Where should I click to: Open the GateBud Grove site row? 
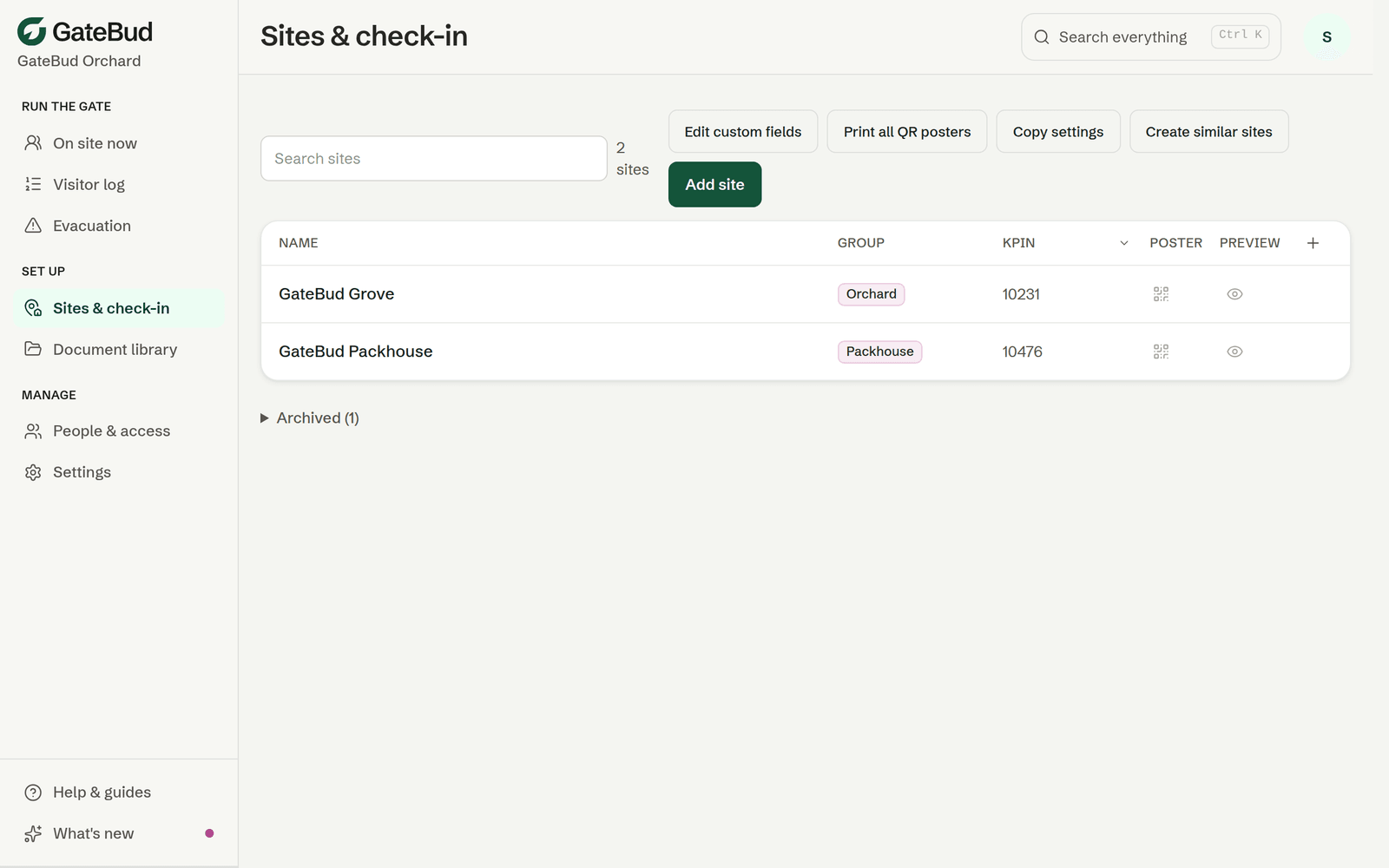tap(806, 294)
